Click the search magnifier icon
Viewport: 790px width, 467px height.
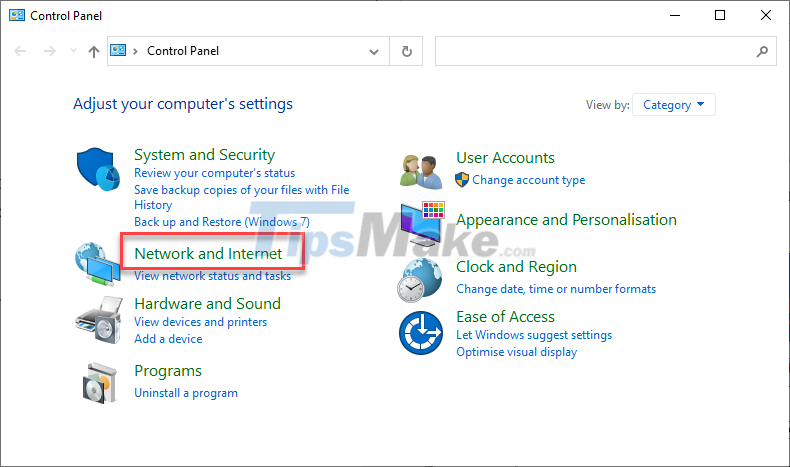(x=762, y=51)
